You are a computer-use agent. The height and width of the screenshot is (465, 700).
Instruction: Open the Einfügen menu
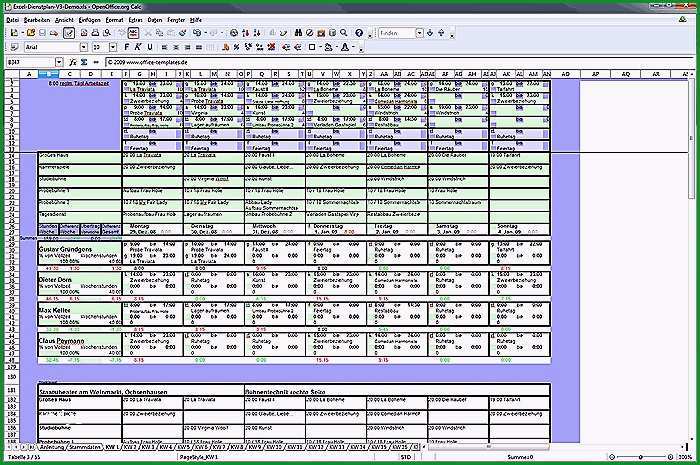click(x=89, y=20)
